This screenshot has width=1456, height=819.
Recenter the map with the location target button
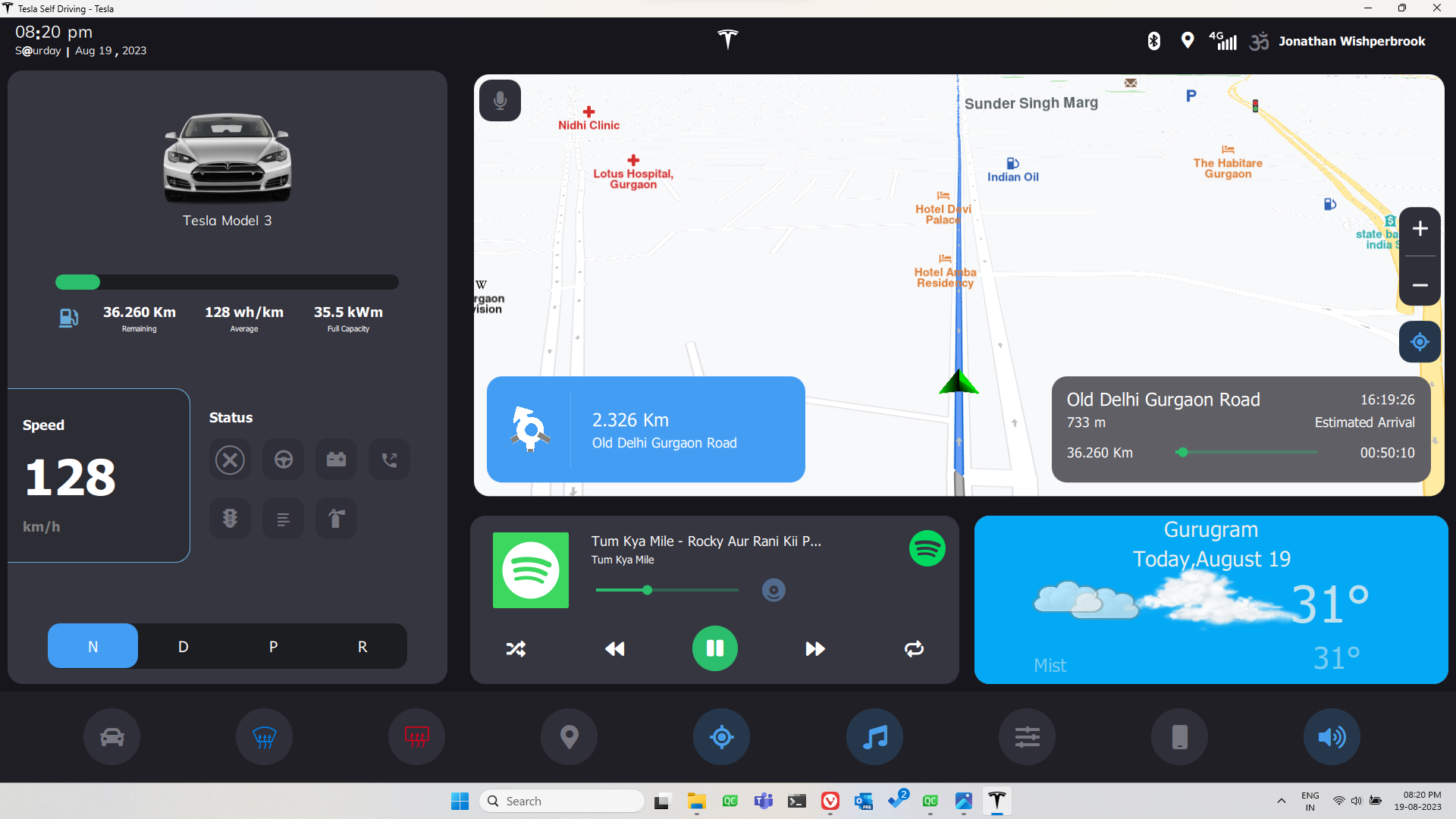[1420, 342]
